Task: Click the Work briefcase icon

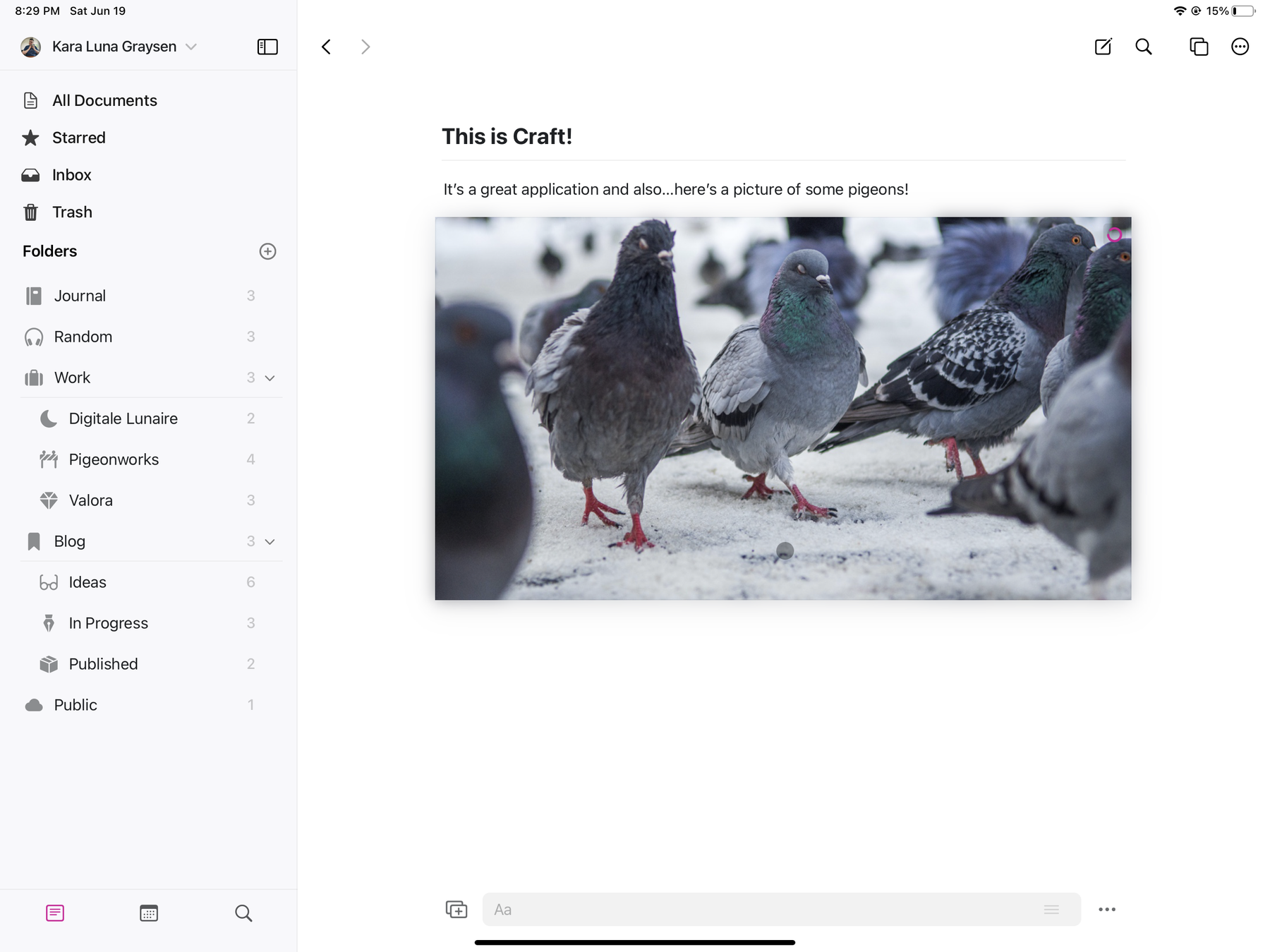Action: click(x=34, y=378)
